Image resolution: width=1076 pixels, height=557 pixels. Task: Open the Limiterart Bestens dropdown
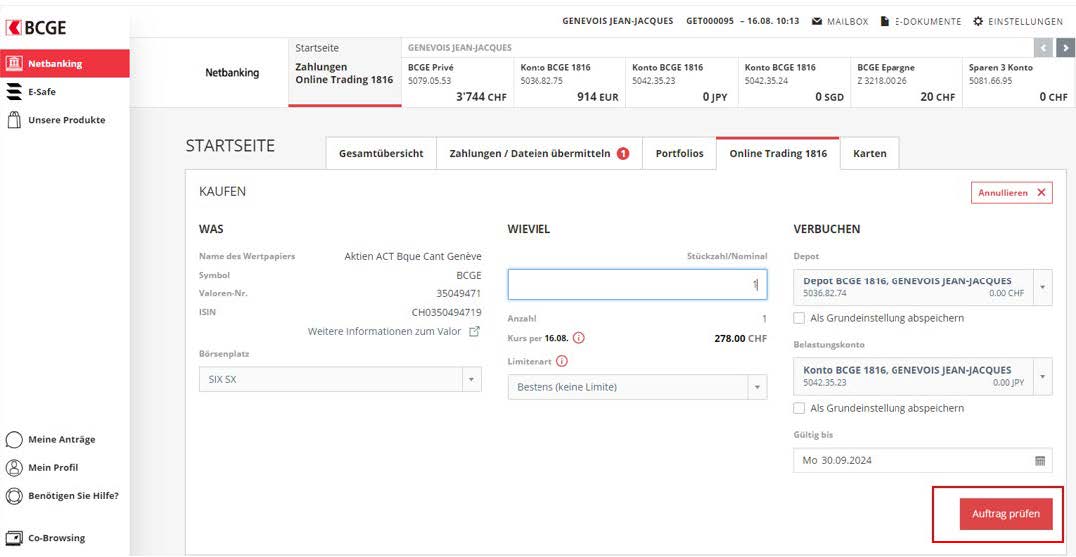638,387
